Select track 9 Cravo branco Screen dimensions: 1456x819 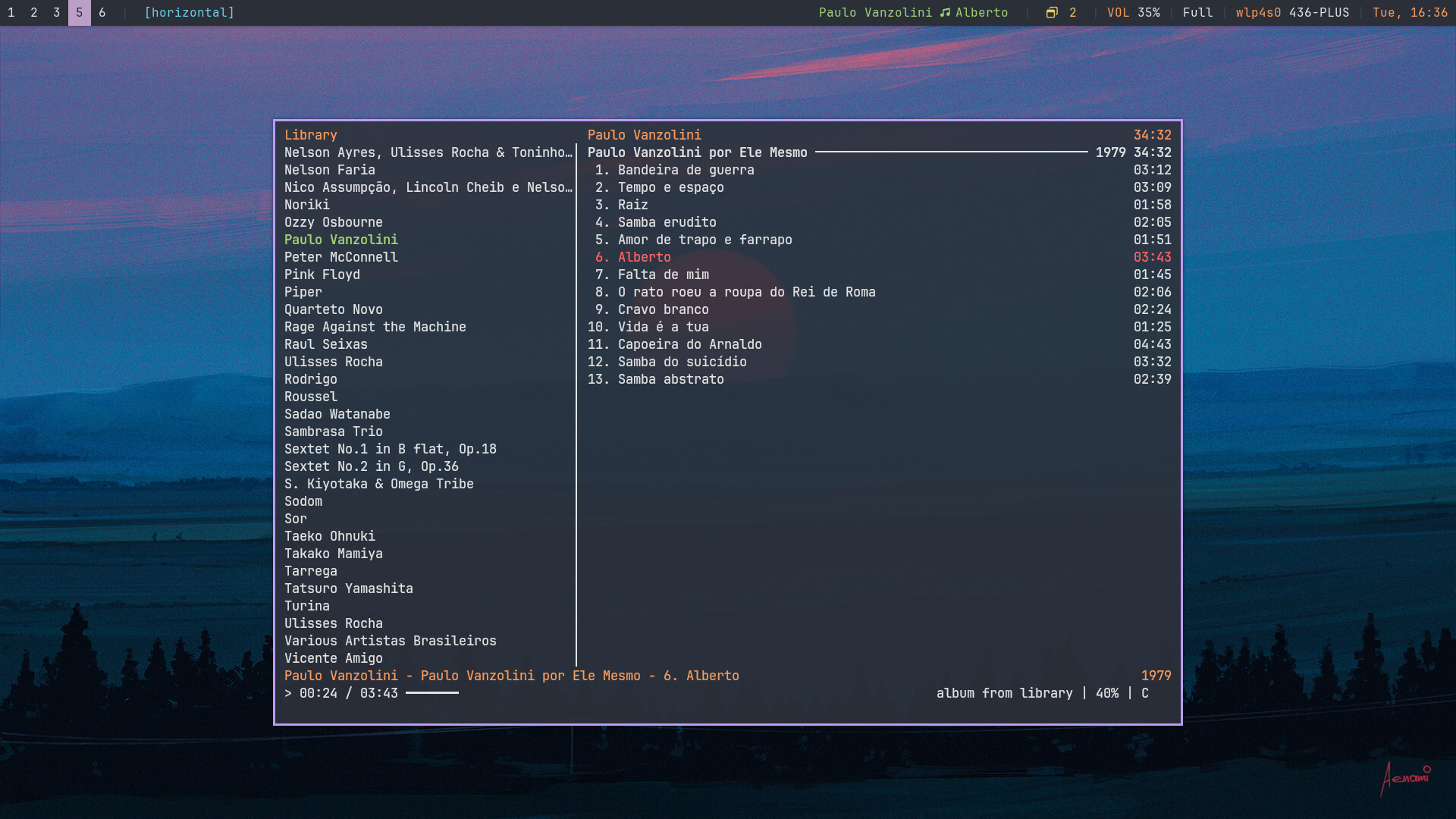tap(880, 309)
